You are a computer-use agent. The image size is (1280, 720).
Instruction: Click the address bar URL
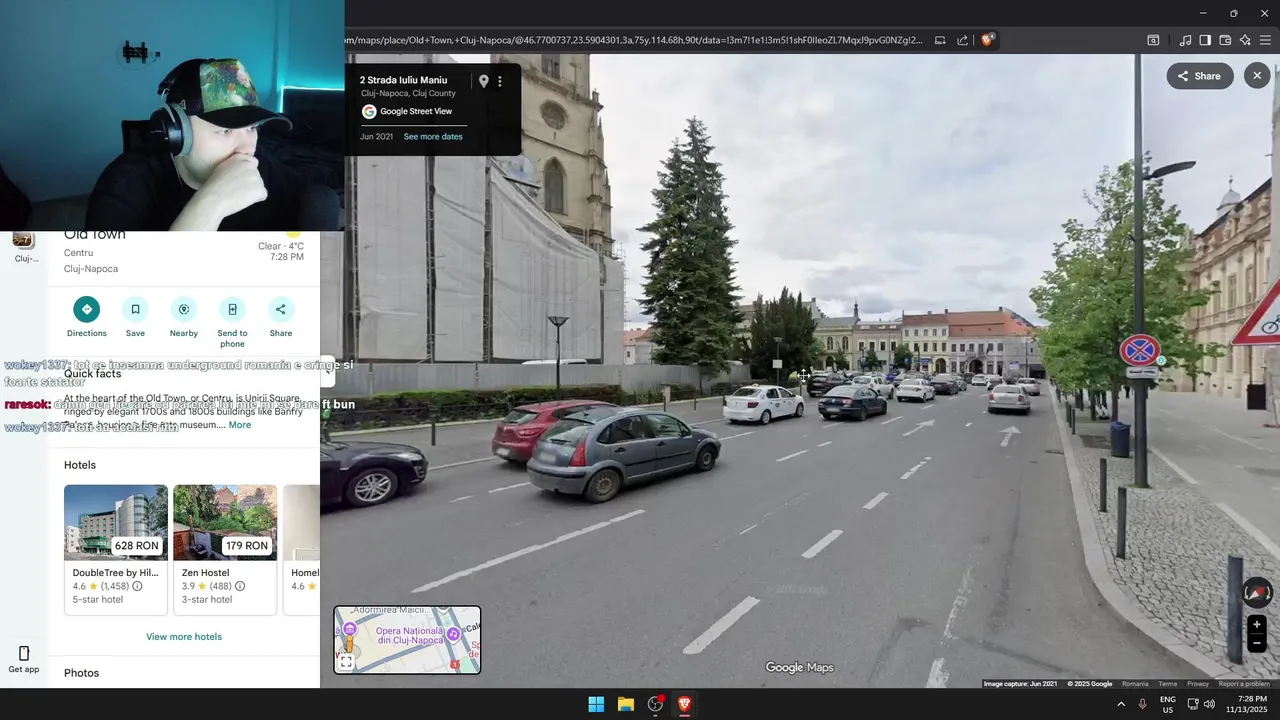[x=634, y=40]
